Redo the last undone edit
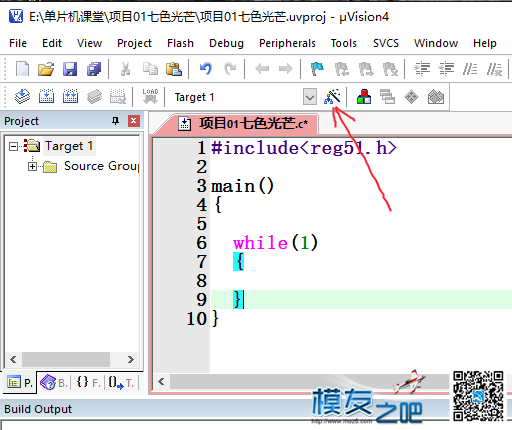 point(230,69)
